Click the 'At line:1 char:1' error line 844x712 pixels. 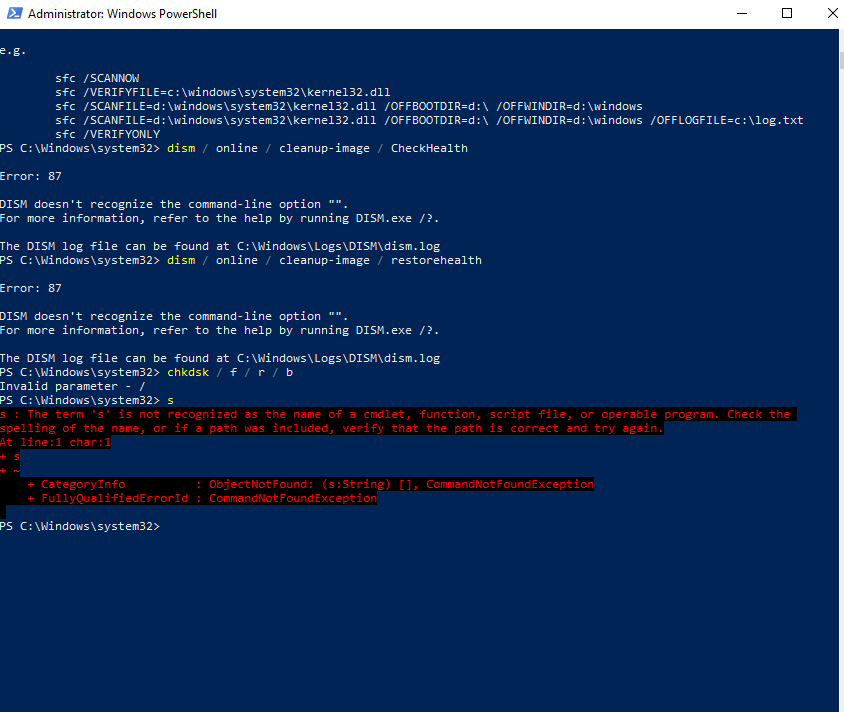pos(55,442)
